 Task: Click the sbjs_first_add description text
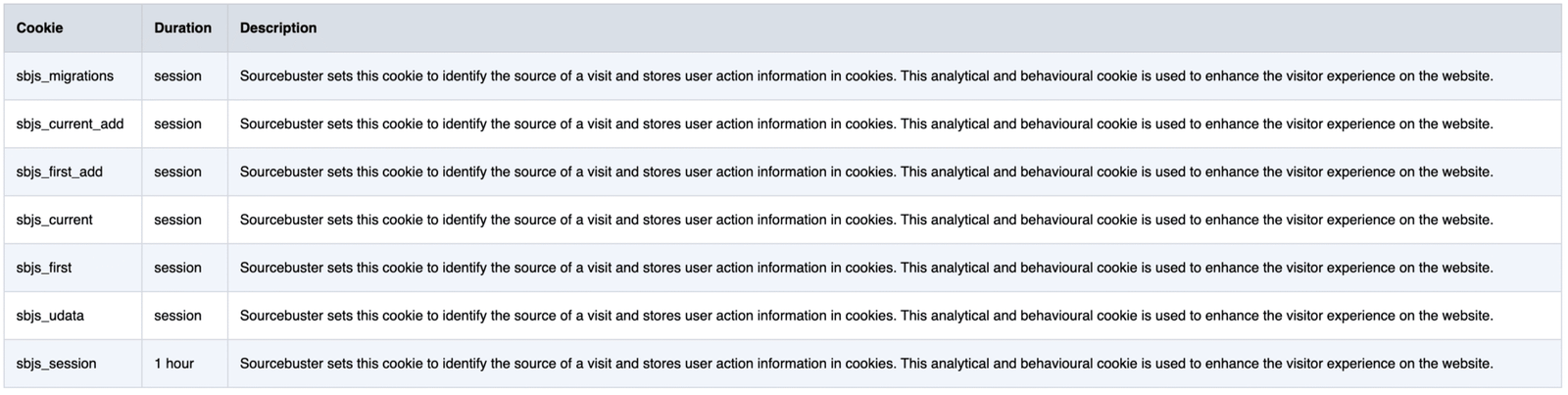866,172
